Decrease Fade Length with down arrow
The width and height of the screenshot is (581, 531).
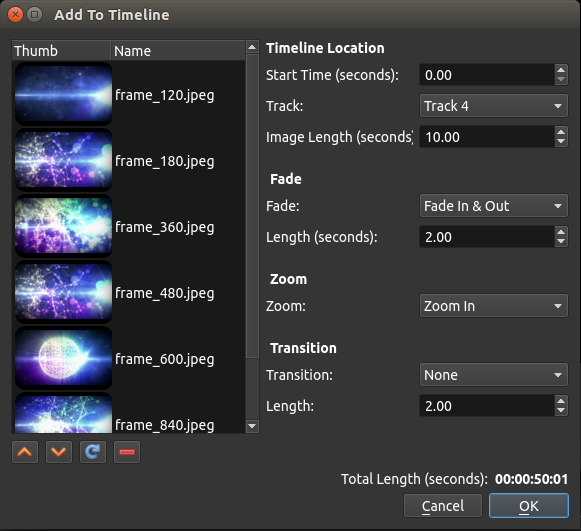click(x=561, y=242)
